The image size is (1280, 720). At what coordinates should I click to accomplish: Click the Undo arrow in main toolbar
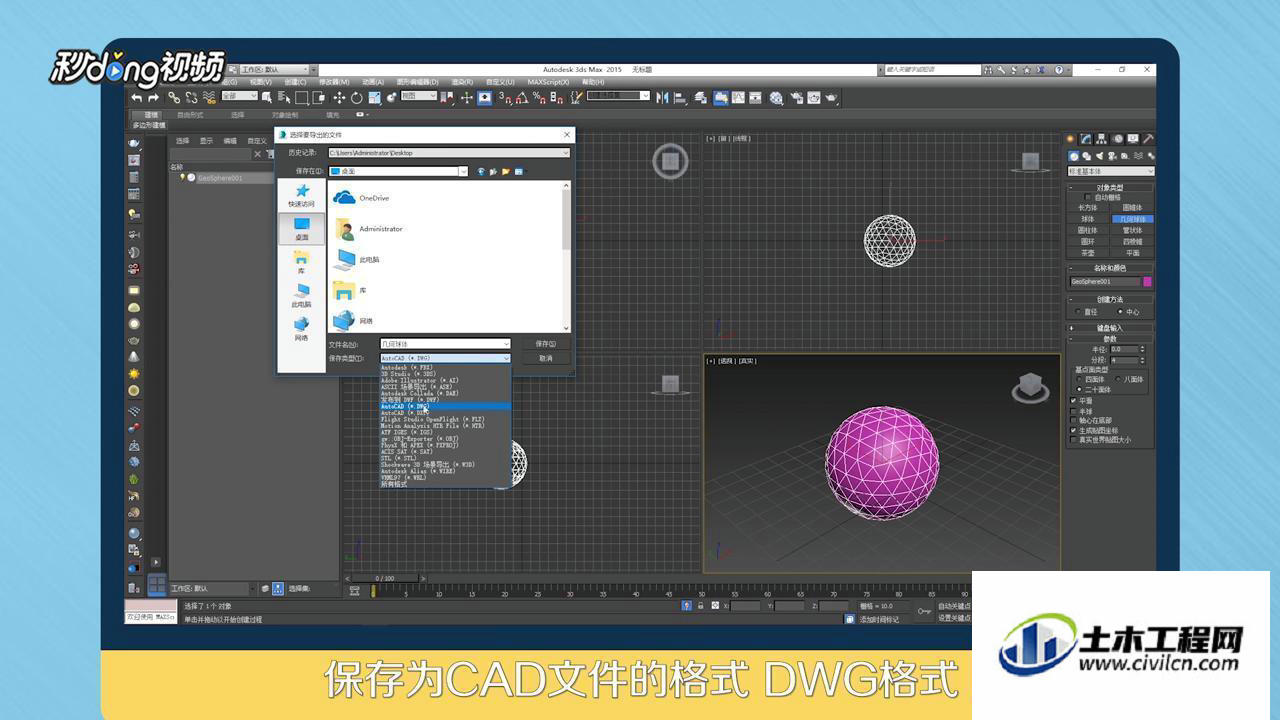click(137, 97)
